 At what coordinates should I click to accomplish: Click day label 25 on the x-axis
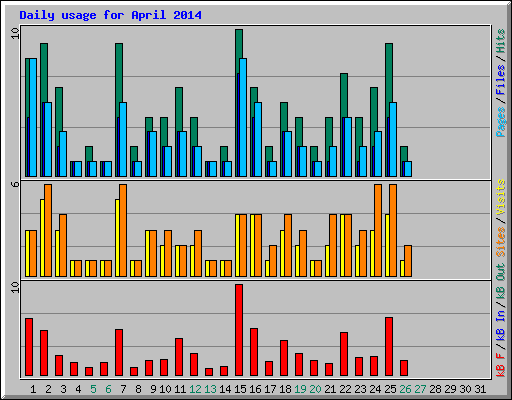pos(390,389)
